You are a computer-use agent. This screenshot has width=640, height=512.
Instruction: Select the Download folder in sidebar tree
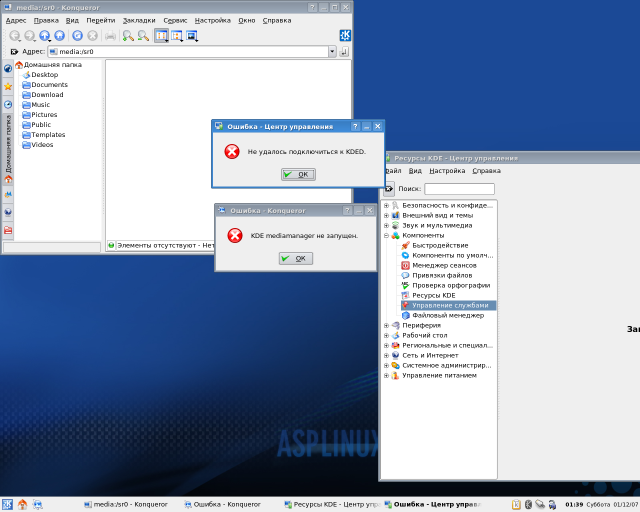pos(43,95)
